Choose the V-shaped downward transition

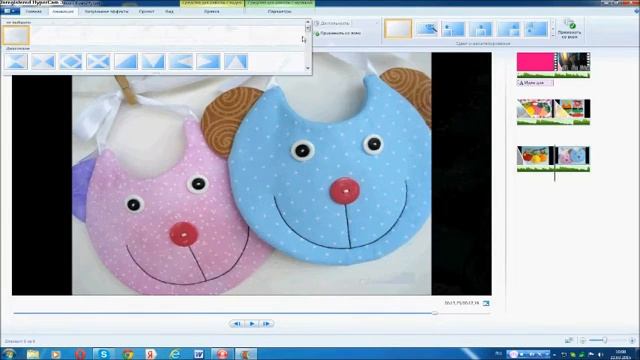(153, 62)
